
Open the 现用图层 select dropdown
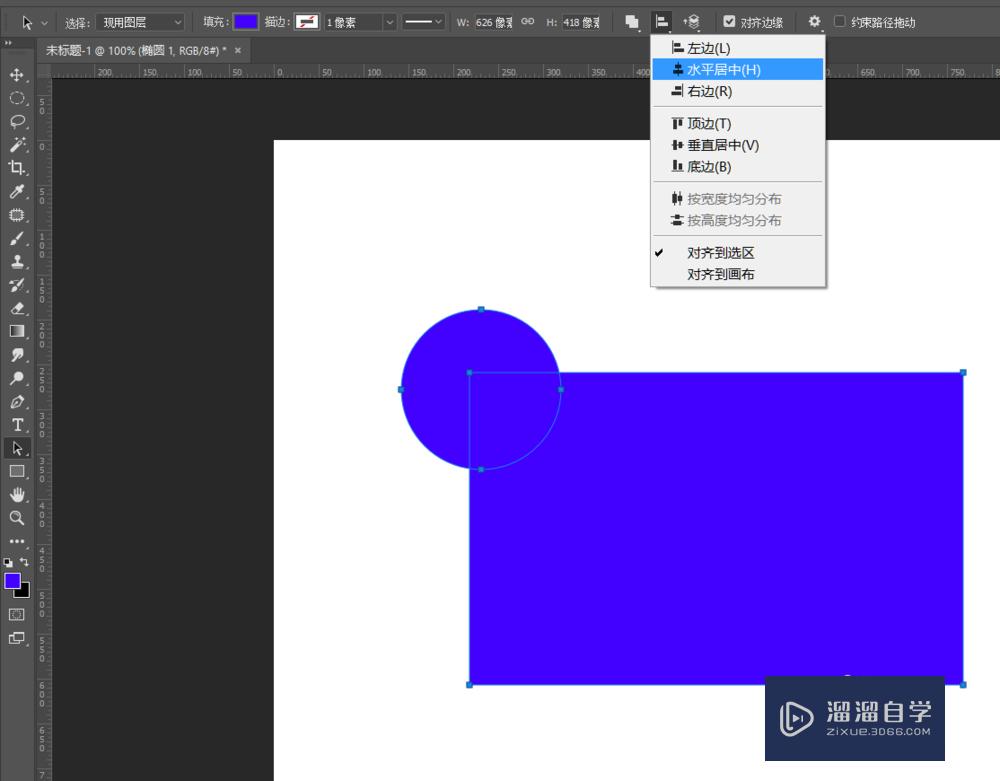(x=142, y=22)
